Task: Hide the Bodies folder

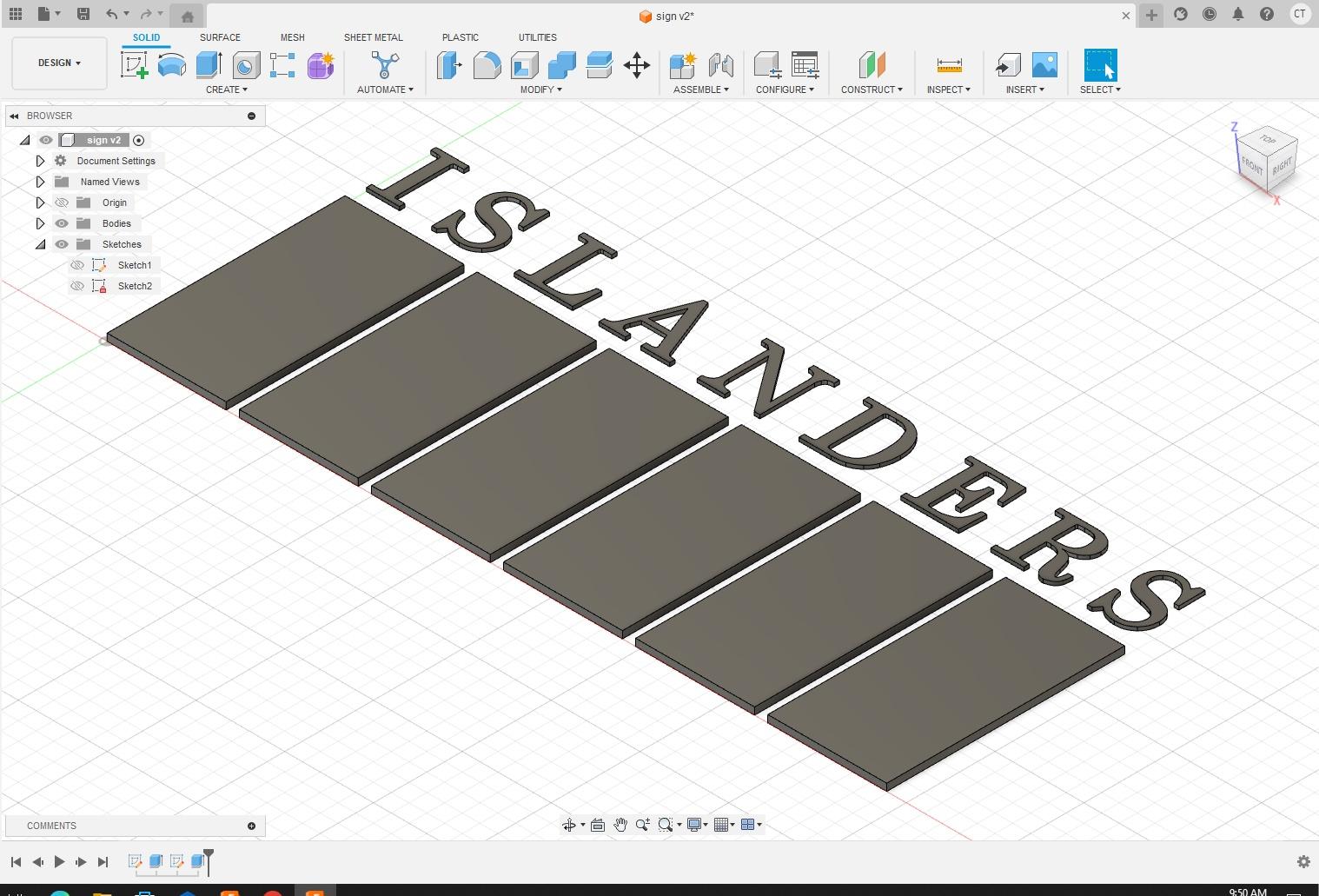Action: (x=62, y=223)
